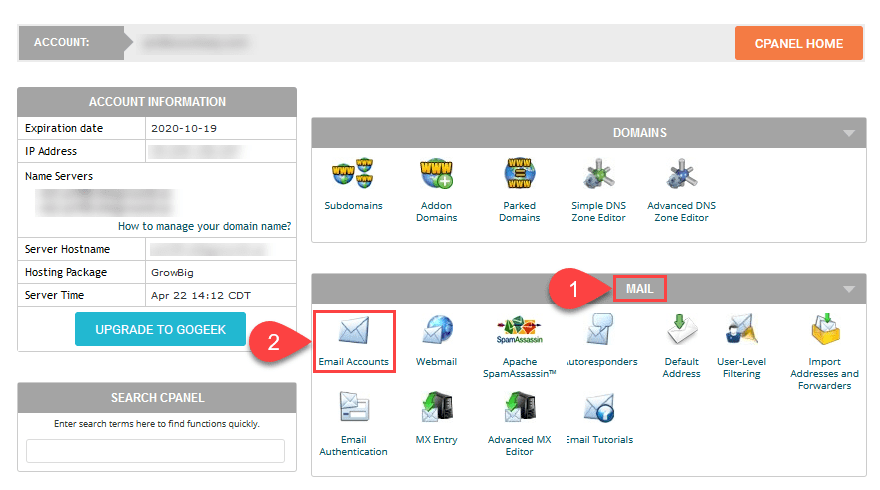Open Parked Domains

pos(519,190)
